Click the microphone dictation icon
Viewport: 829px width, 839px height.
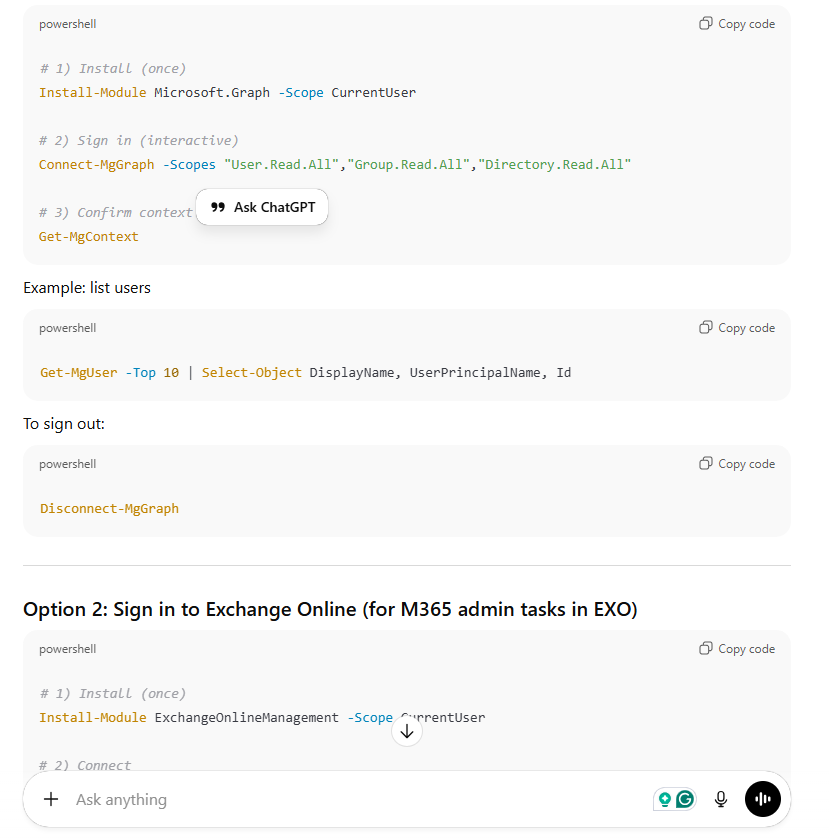(x=721, y=799)
